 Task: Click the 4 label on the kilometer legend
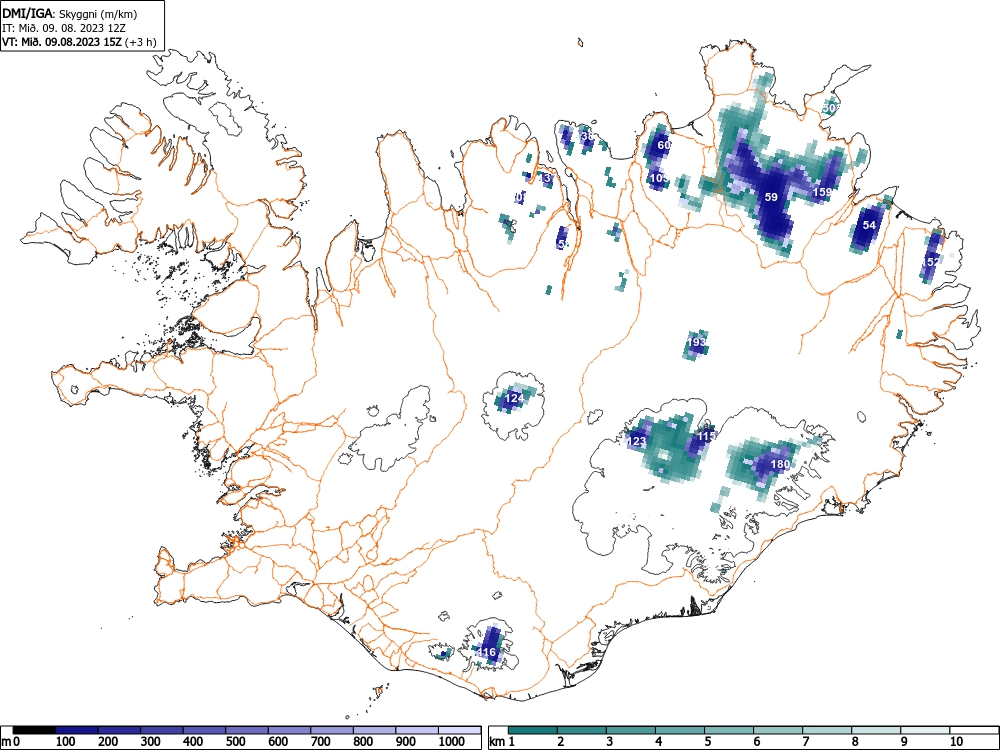pyautogui.click(x=659, y=742)
